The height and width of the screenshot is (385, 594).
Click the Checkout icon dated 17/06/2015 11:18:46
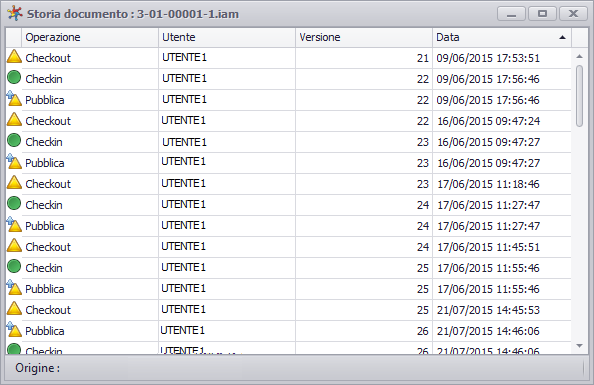point(14,182)
